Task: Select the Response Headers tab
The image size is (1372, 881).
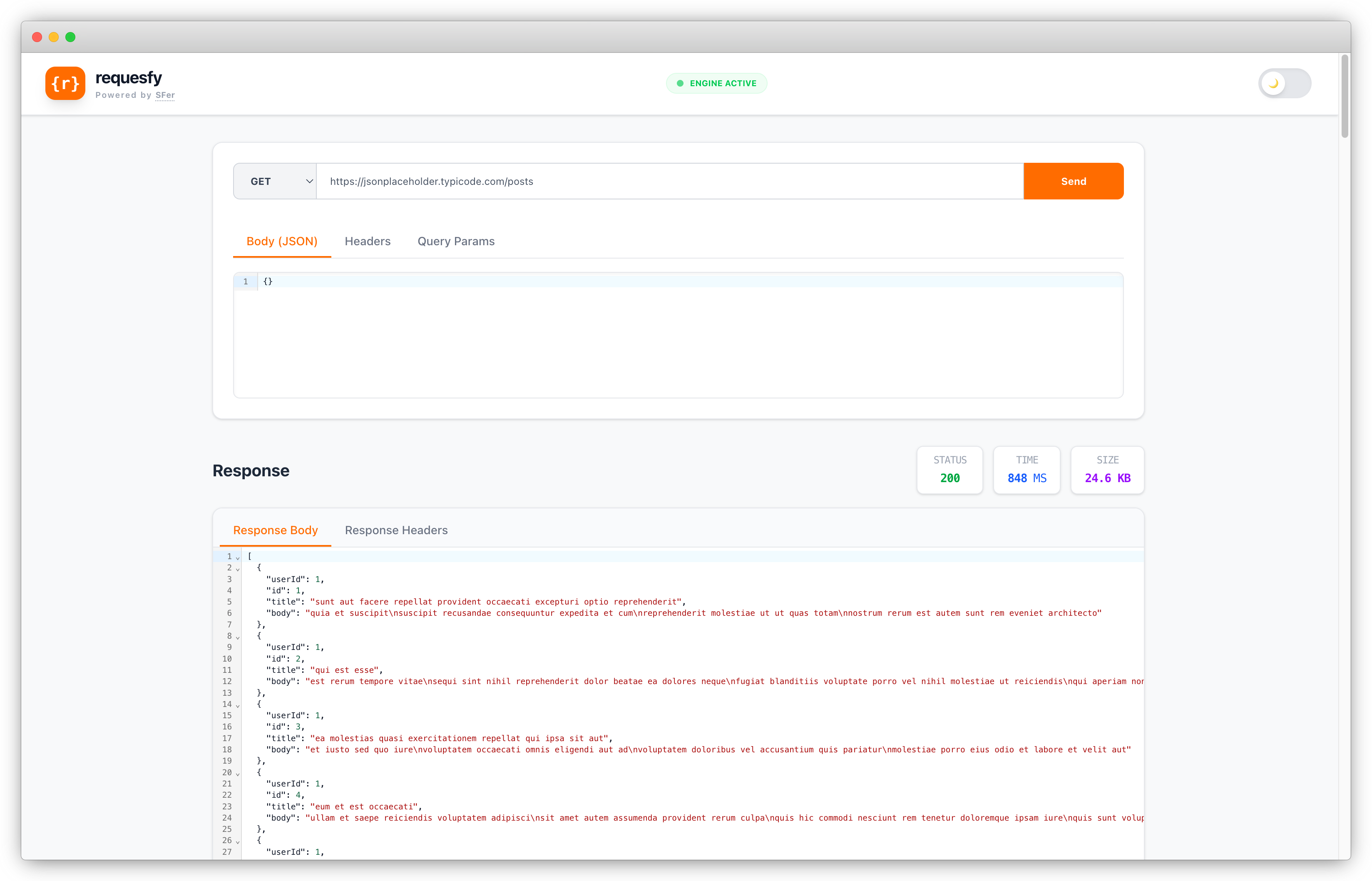Action: [x=396, y=530]
